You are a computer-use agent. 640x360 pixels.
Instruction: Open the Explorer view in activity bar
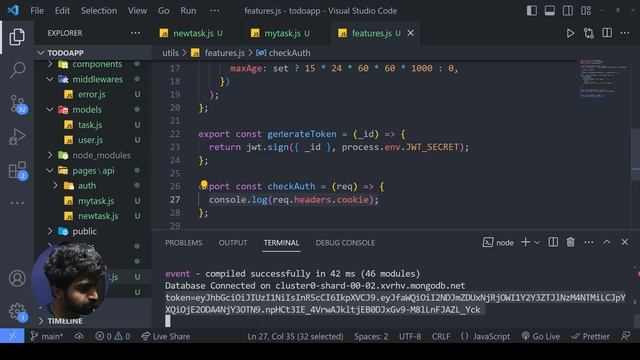point(17,37)
